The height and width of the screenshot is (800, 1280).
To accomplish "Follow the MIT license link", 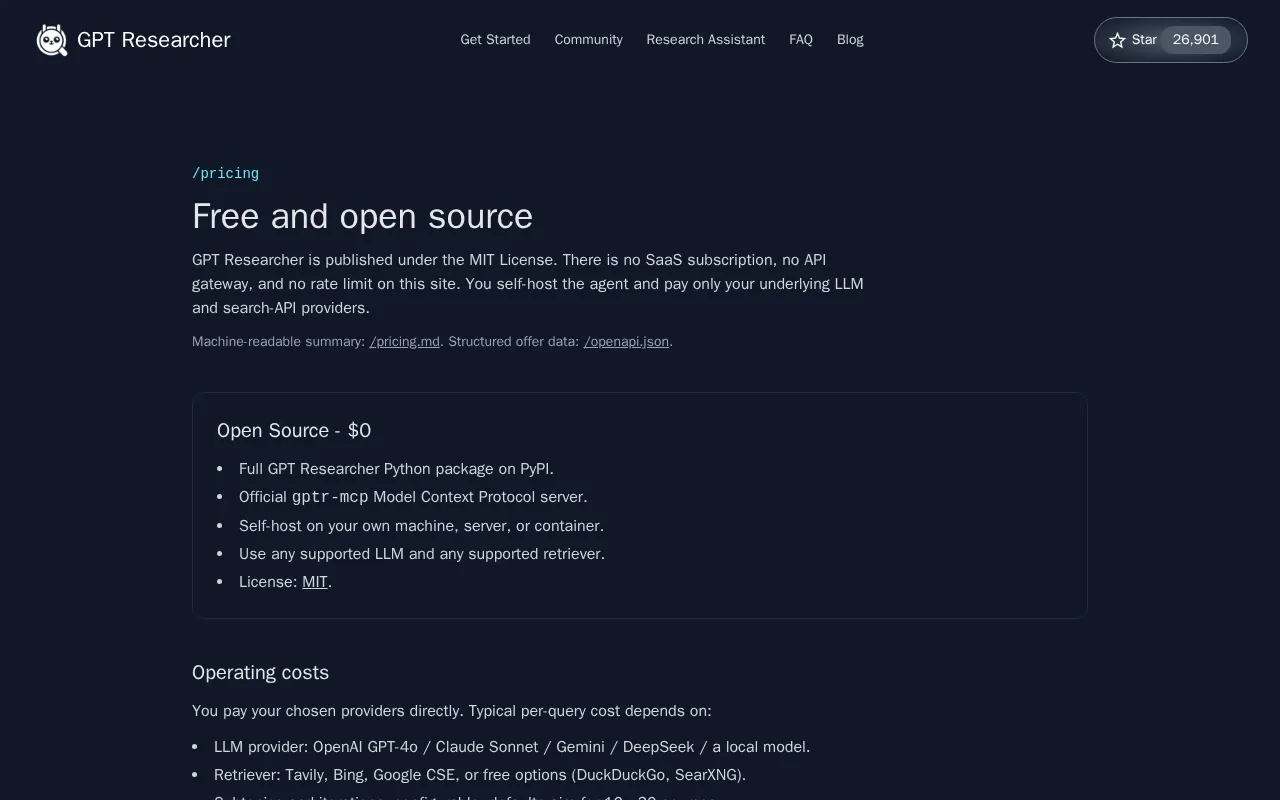I will click(x=315, y=582).
